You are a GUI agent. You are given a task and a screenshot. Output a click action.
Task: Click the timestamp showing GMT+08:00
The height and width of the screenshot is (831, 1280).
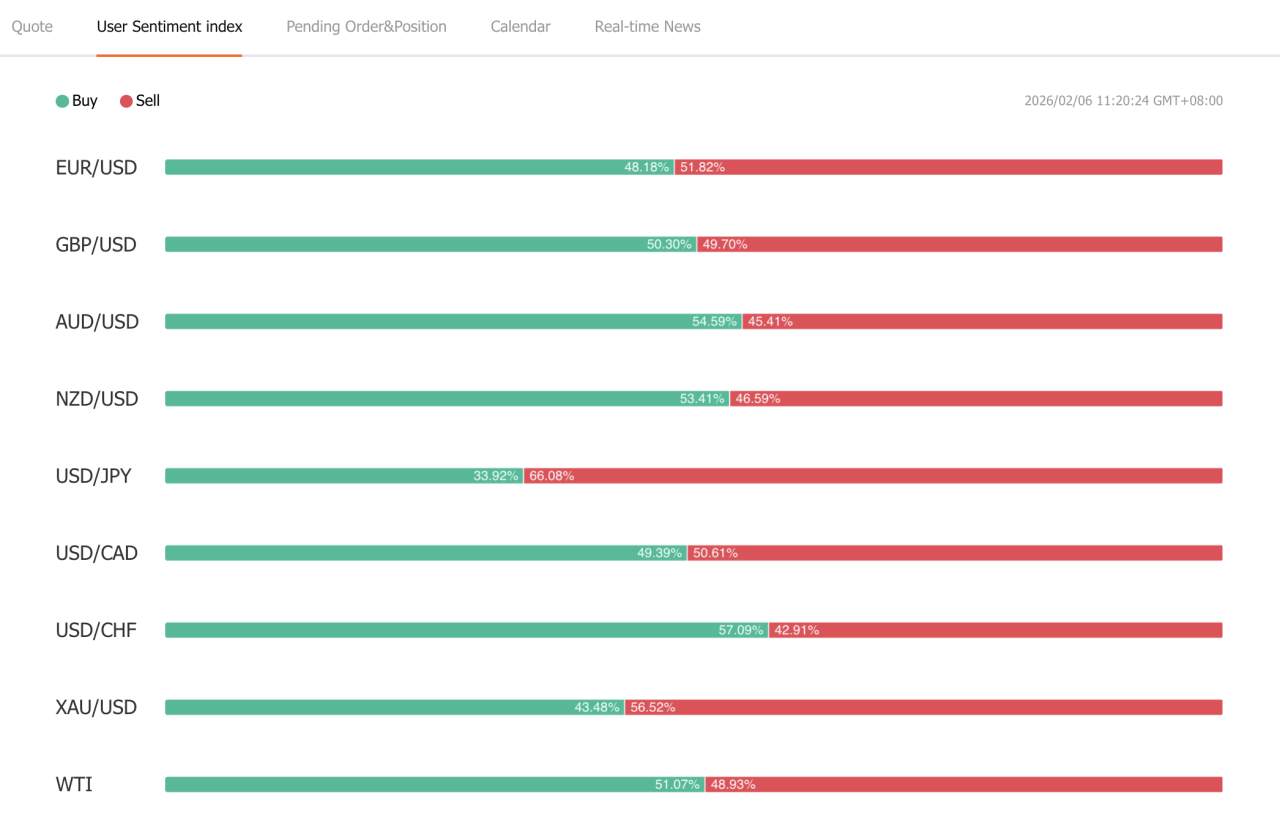tap(1122, 100)
